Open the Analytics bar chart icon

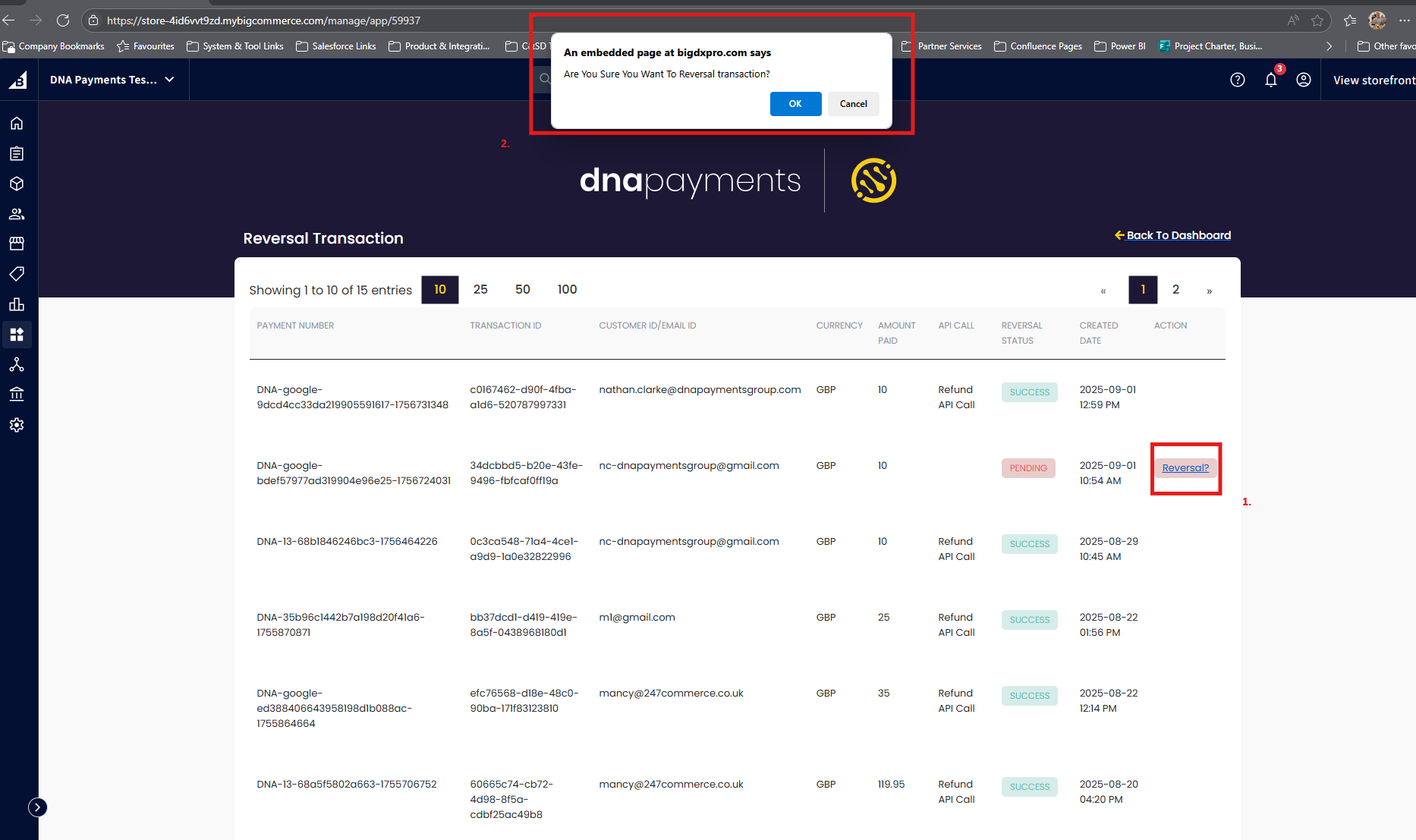tap(17, 304)
